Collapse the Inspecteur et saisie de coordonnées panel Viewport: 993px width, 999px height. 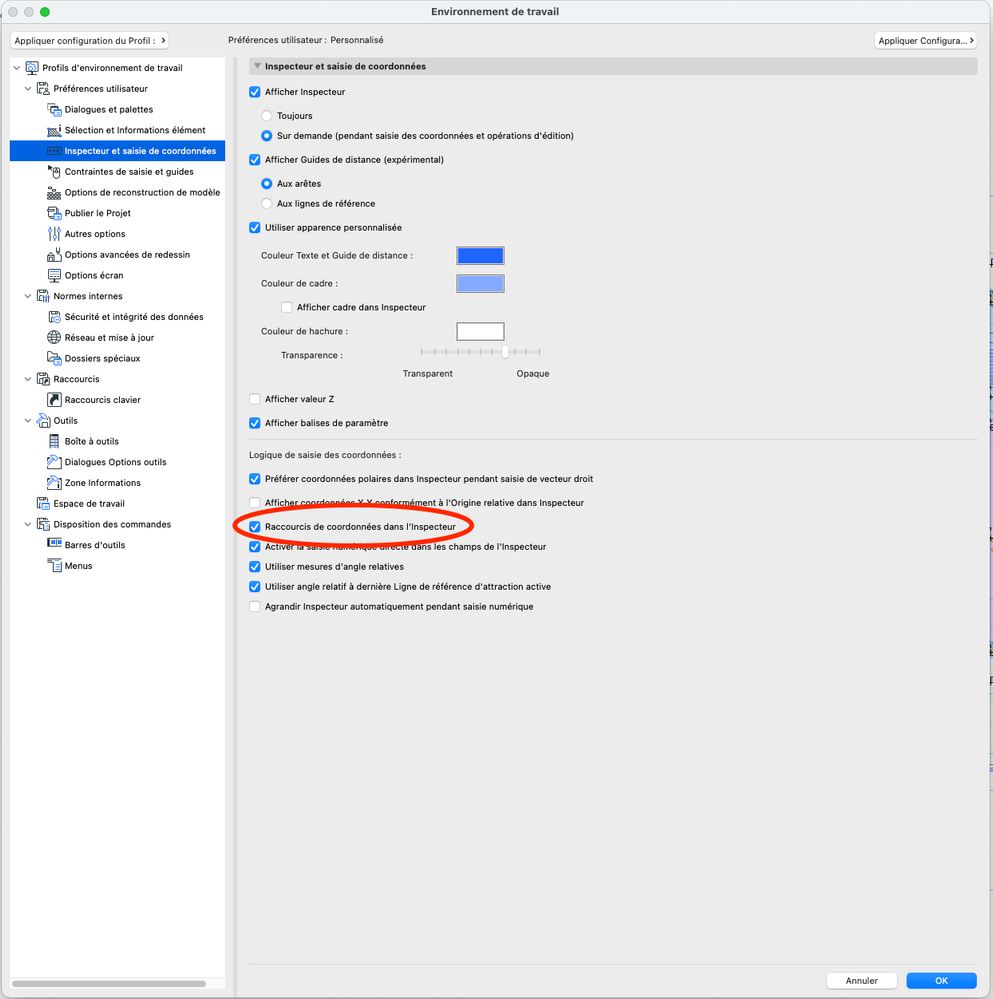click(257, 66)
